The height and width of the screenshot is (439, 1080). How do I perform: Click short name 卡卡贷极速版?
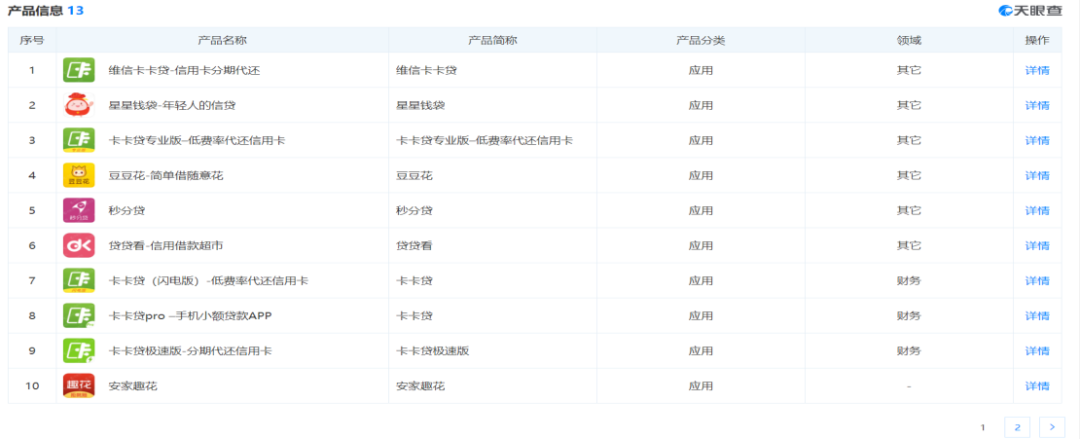[x=433, y=351]
